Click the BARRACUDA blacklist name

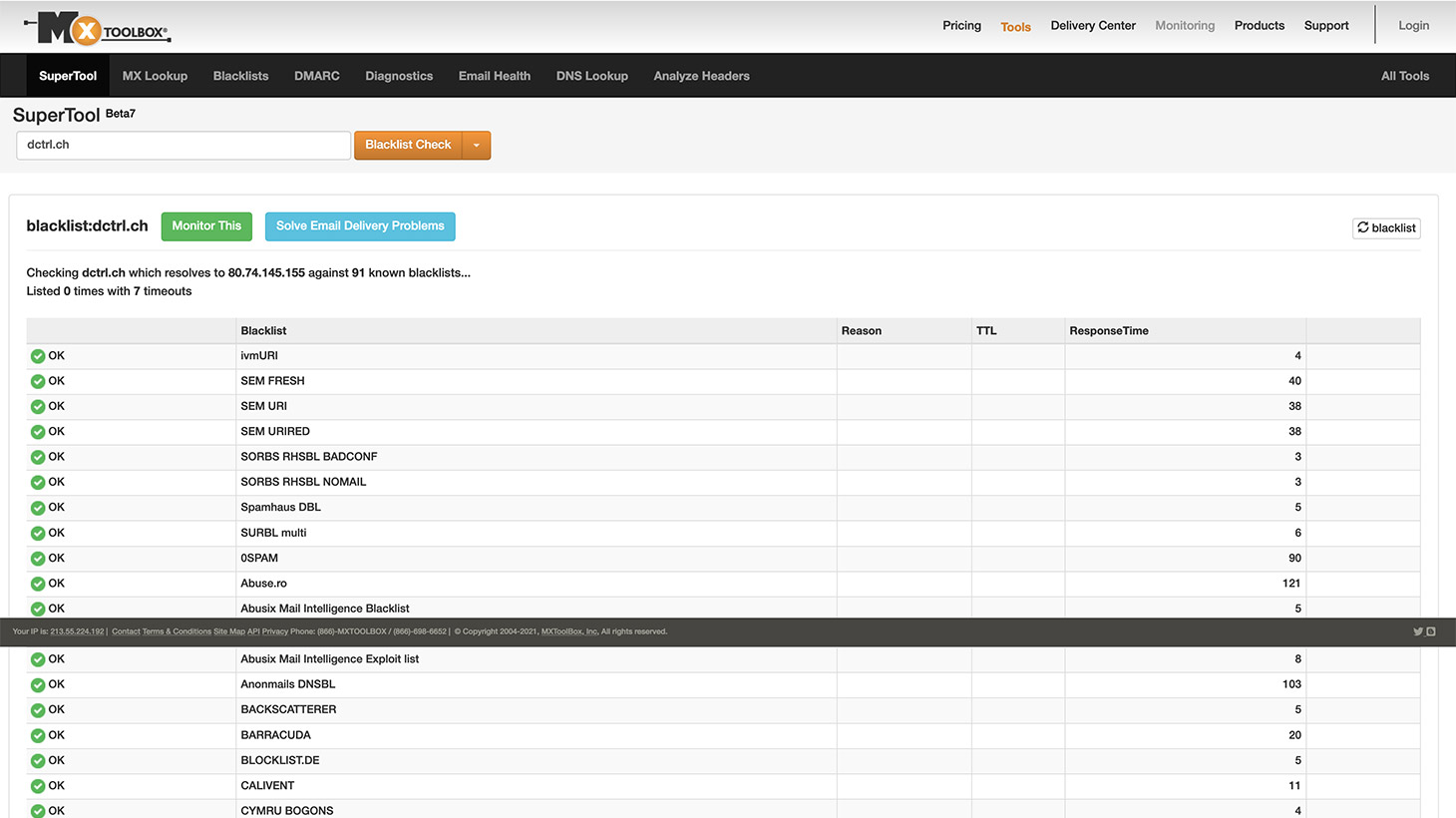(x=275, y=735)
